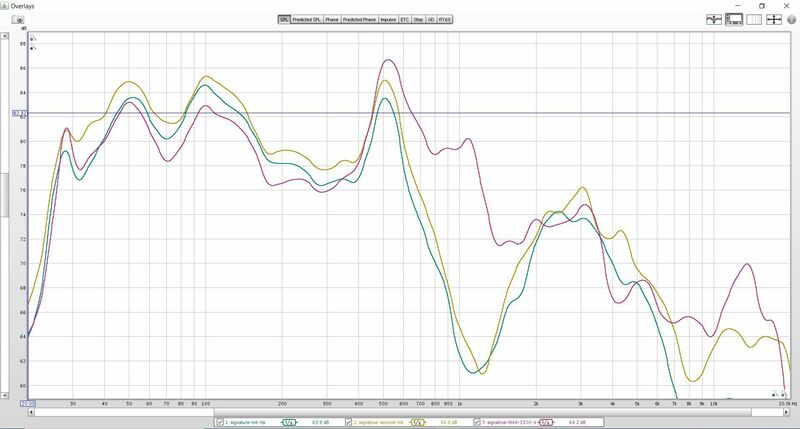Uncheck trace 2 second measurement checkbox
The height and width of the screenshot is (429, 800).
(x=348, y=422)
